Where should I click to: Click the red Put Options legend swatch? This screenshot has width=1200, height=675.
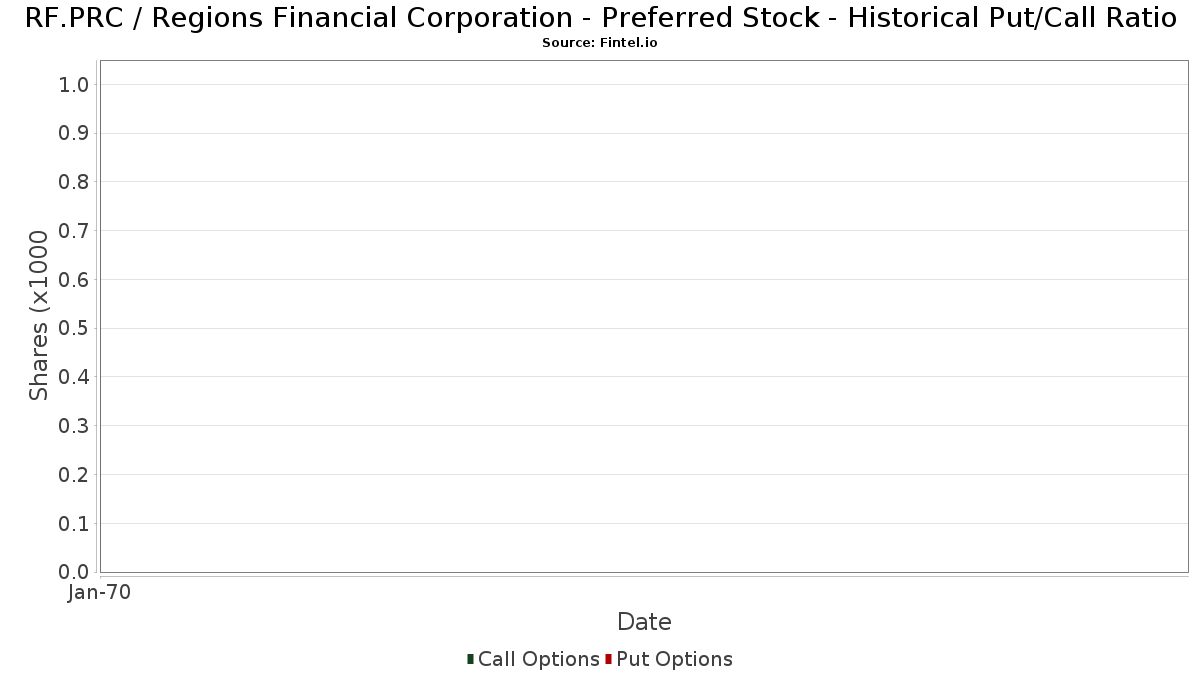click(608, 659)
